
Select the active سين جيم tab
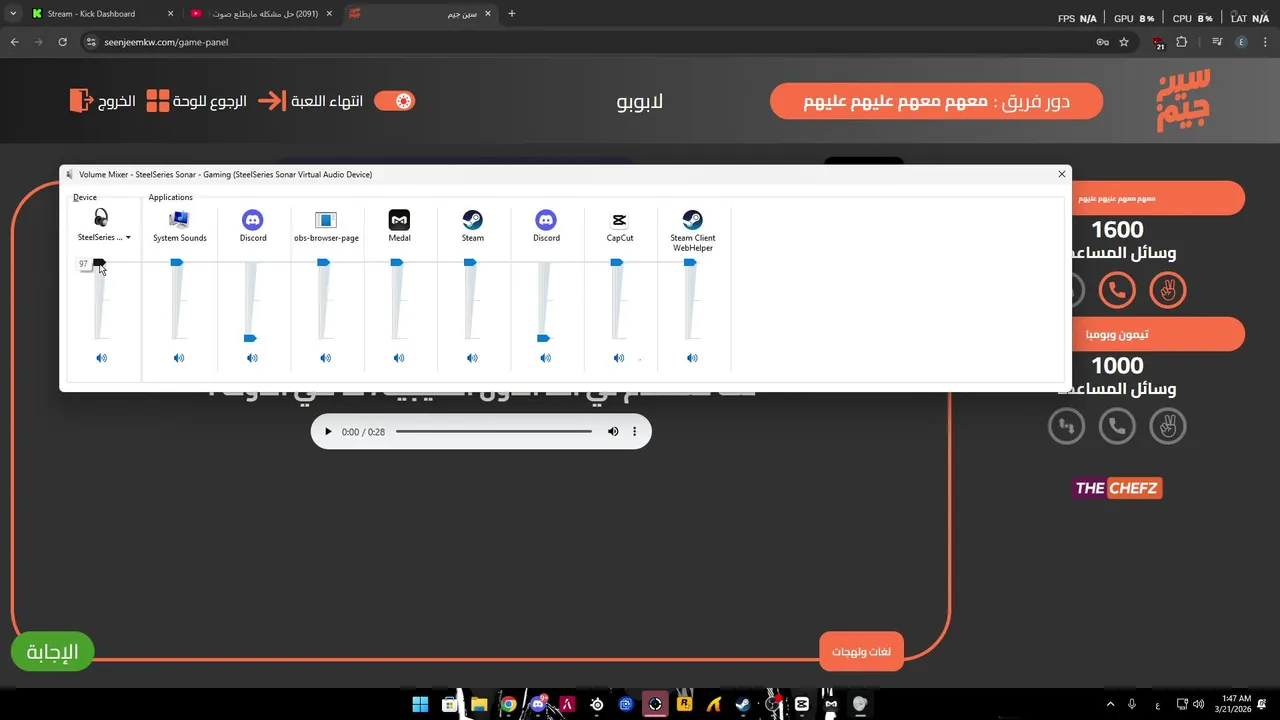pyautogui.click(x=420, y=14)
